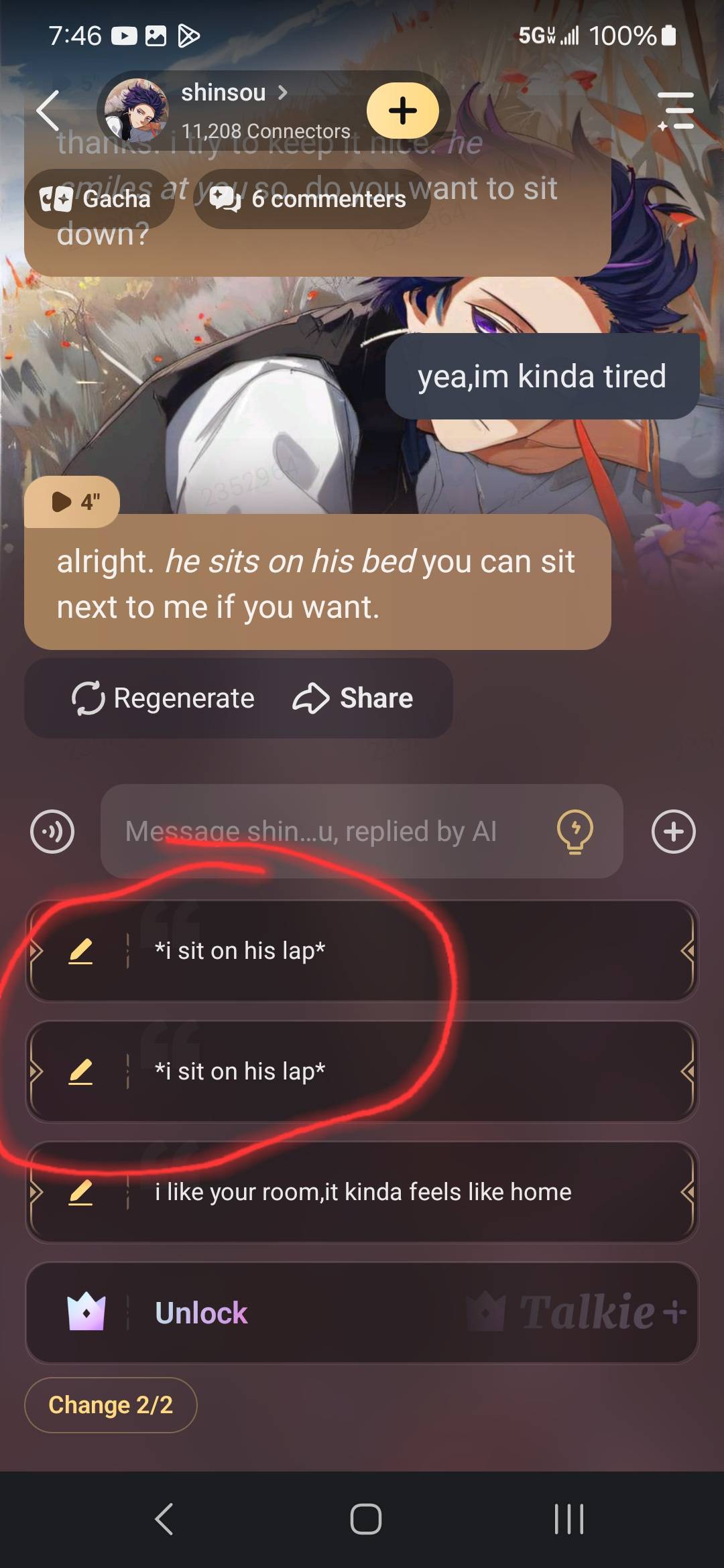Tap the yellow plus follow button

403,111
